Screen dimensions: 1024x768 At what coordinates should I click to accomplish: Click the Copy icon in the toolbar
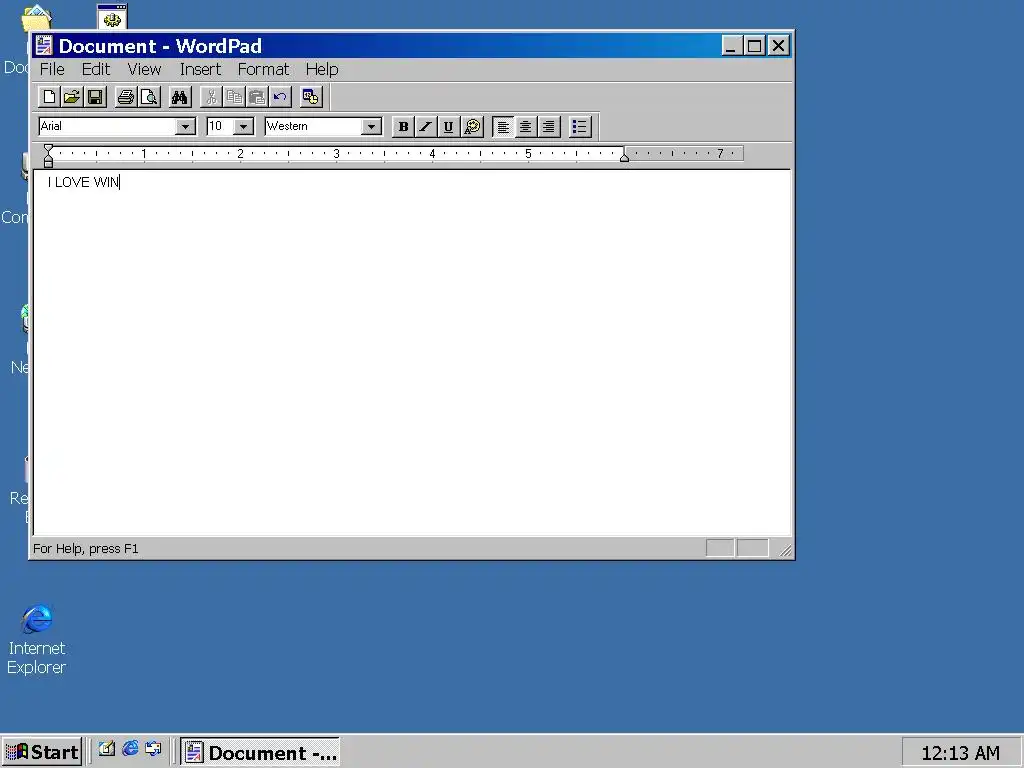(x=234, y=97)
